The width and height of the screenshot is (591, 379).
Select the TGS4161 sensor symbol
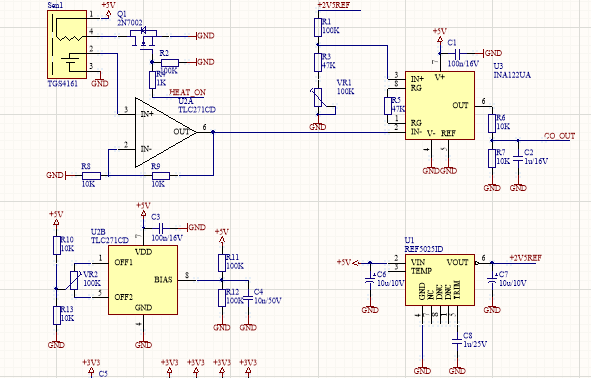(67, 44)
